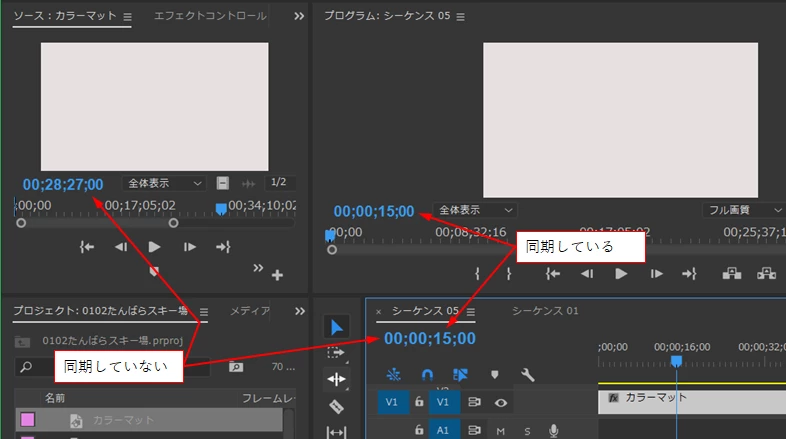Click the Extract button in Program monitor
The width and height of the screenshot is (786, 439).
pos(766,274)
